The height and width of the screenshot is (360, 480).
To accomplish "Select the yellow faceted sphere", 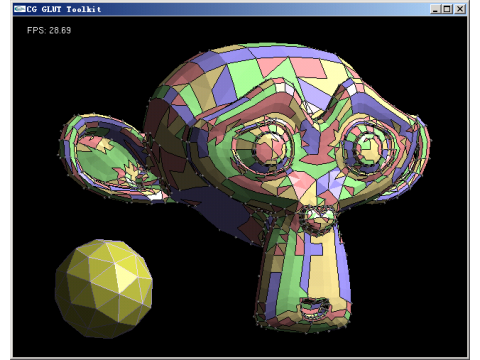I will [104, 288].
